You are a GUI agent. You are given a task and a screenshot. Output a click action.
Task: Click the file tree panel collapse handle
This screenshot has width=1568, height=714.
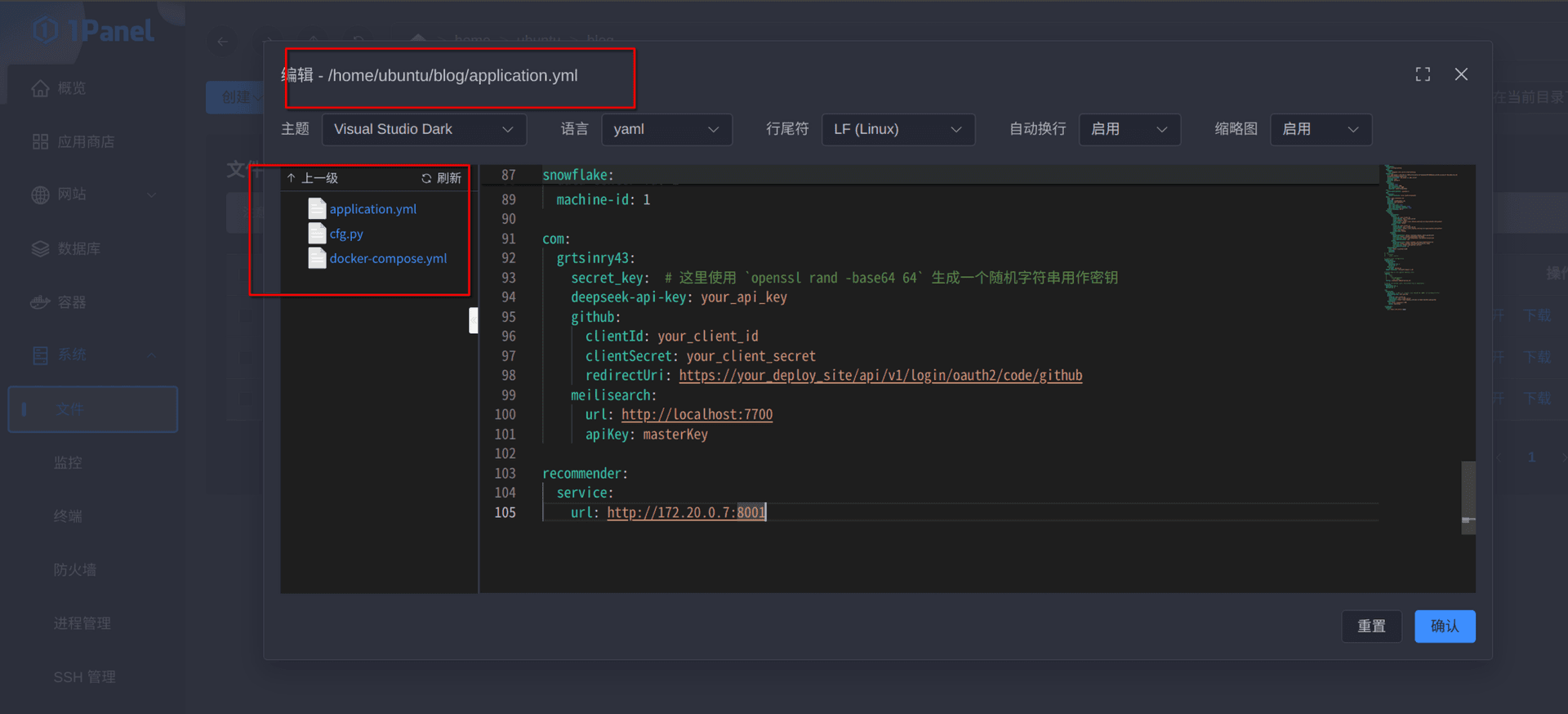[473, 320]
